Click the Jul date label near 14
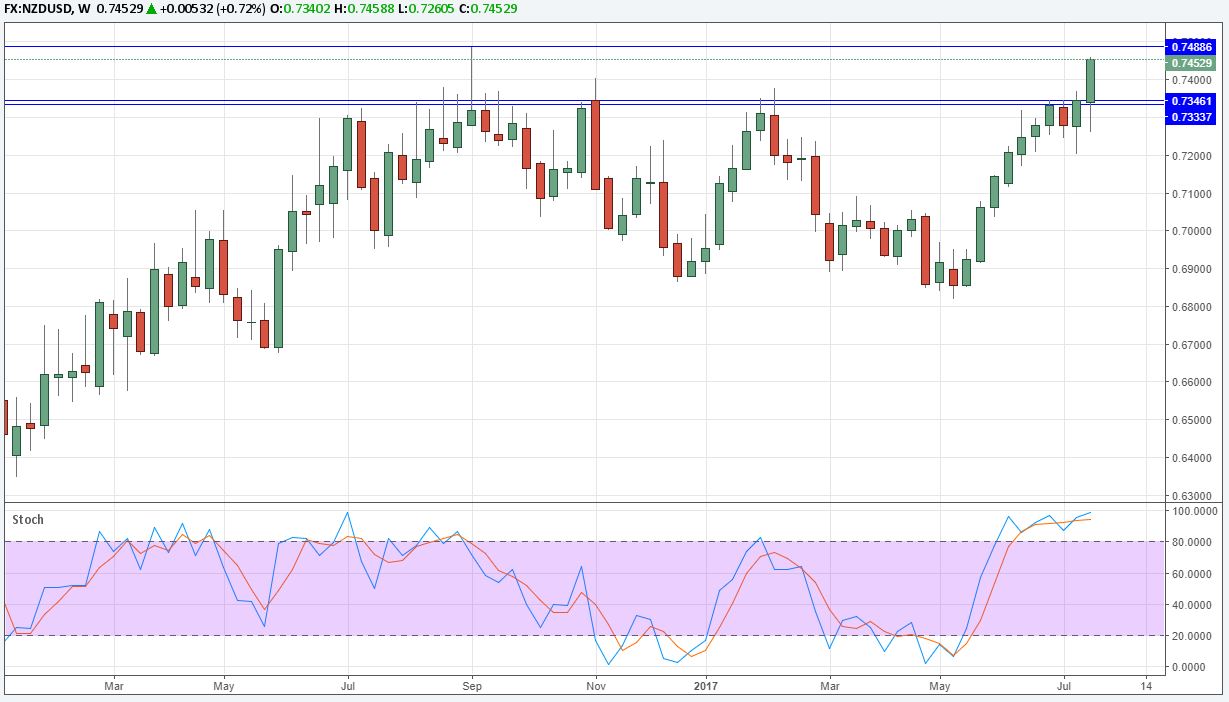 (x=1062, y=686)
